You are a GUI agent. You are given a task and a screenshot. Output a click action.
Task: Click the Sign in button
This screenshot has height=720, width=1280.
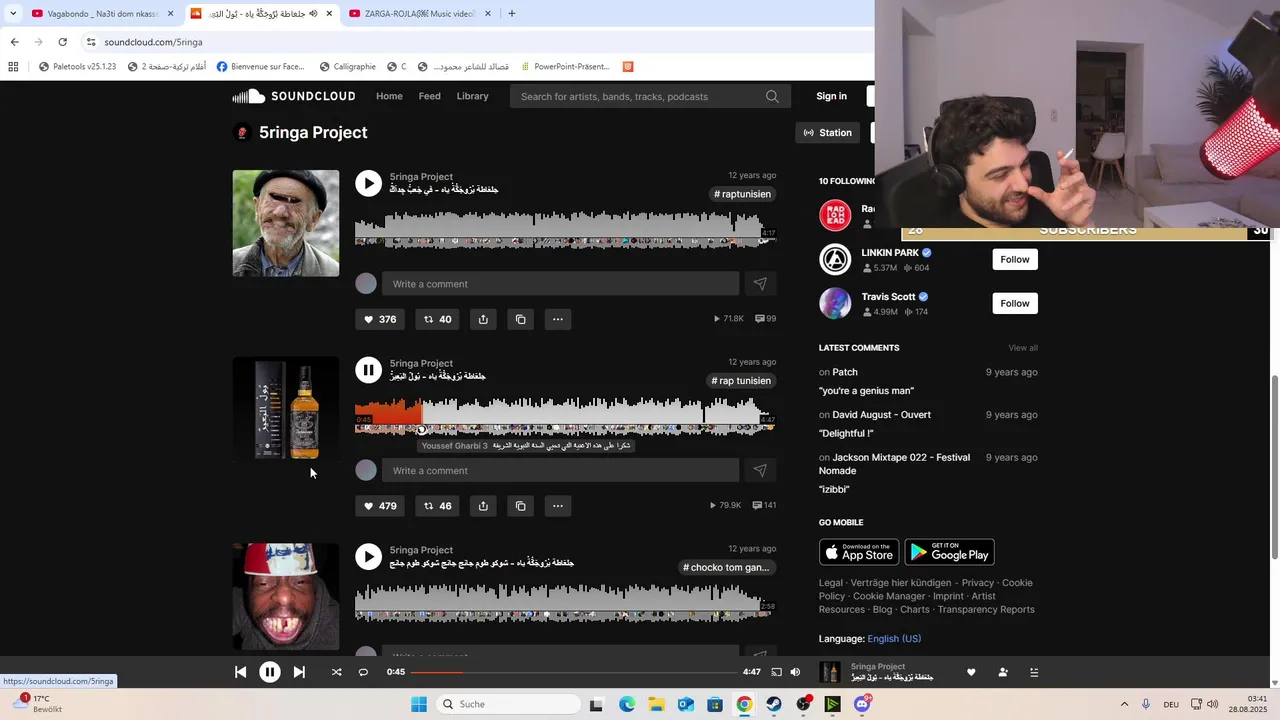click(831, 96)
